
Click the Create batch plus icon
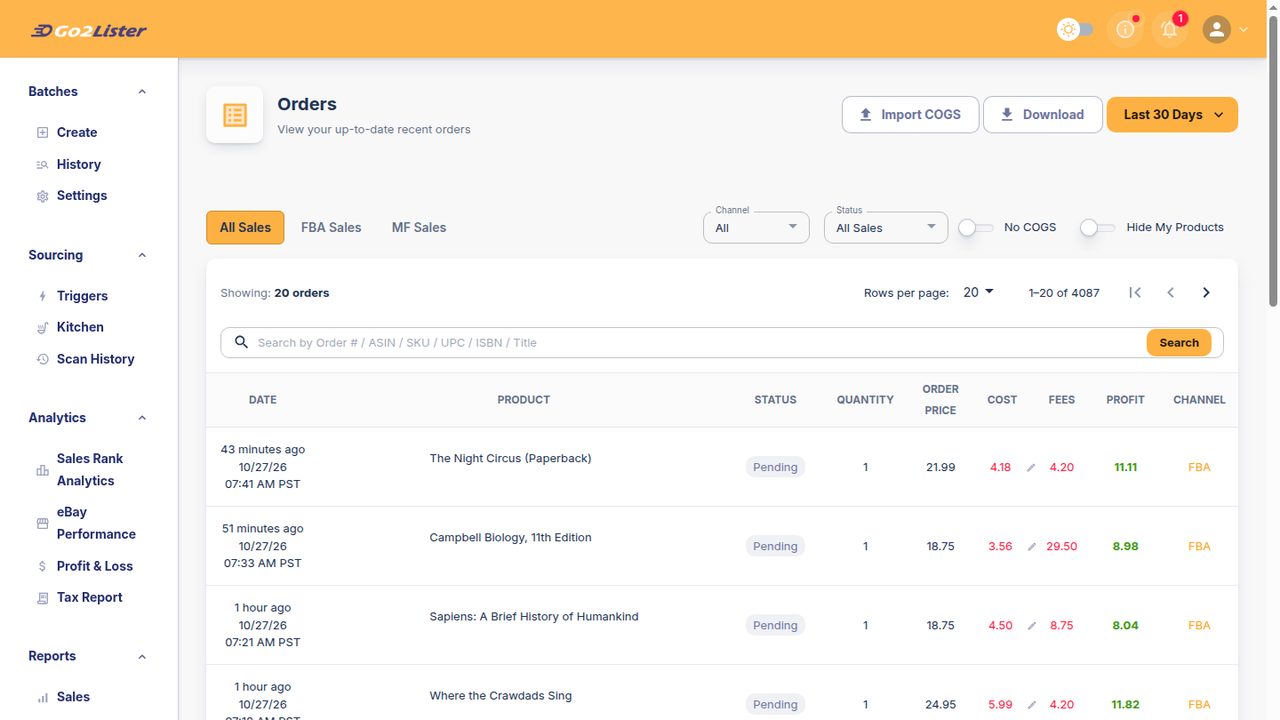click(x=42, y=133)
